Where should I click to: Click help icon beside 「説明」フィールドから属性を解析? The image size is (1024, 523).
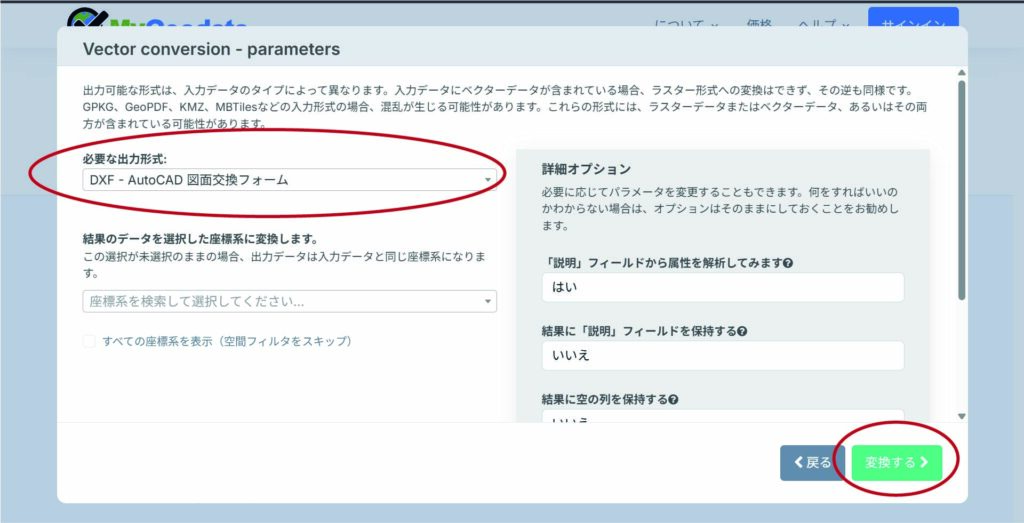click(x=789, y=264)
